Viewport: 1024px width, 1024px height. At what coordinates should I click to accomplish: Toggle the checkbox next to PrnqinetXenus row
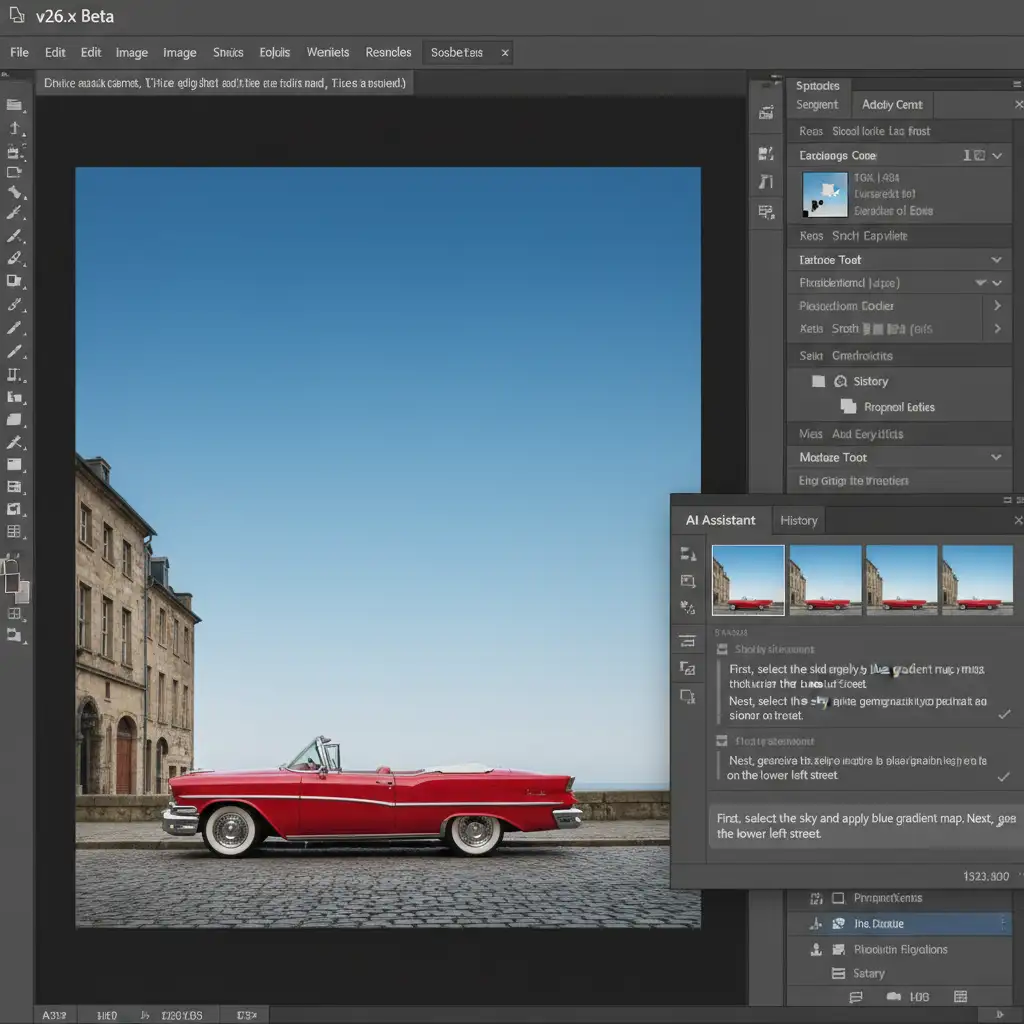pyautogui.click(x=838, y=898)
